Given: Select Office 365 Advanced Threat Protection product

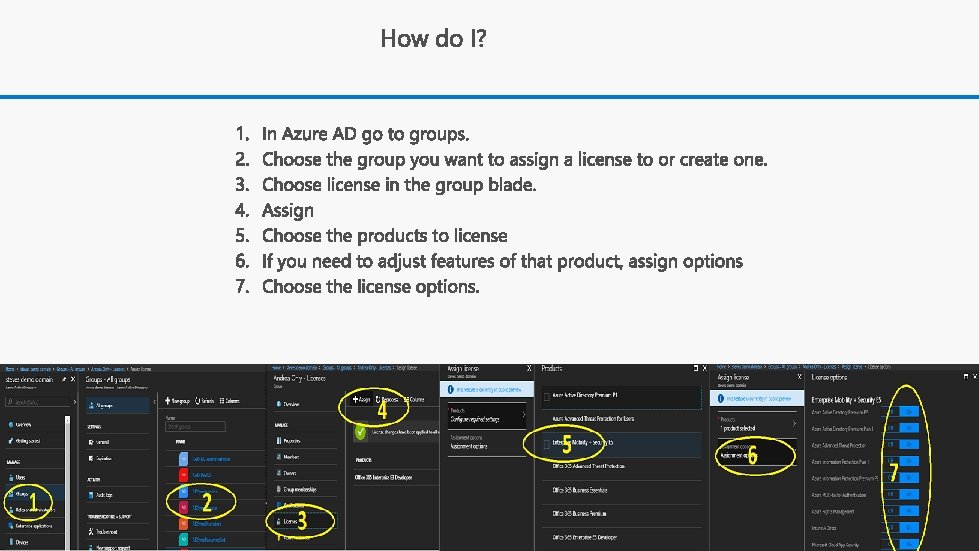Looking at the screenshot, I should pyautogui.click(x=588, y=466).
